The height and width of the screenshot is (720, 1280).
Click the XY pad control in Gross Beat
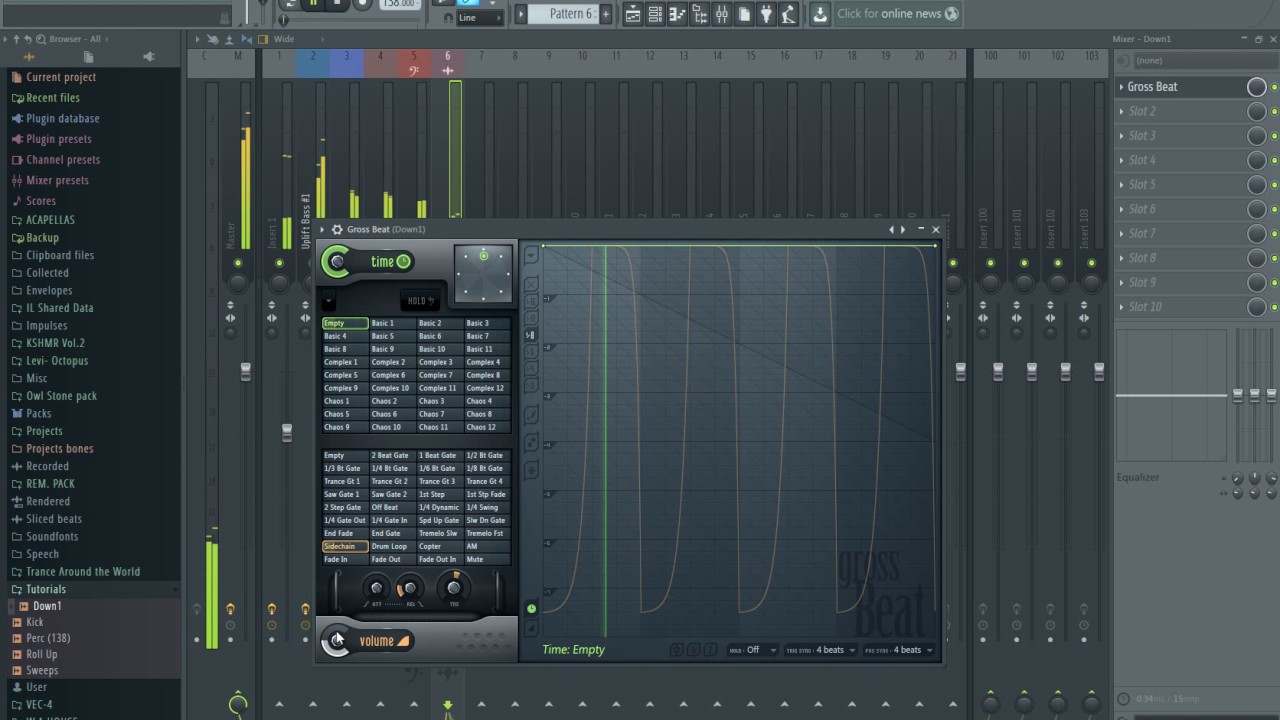point(483,273)
